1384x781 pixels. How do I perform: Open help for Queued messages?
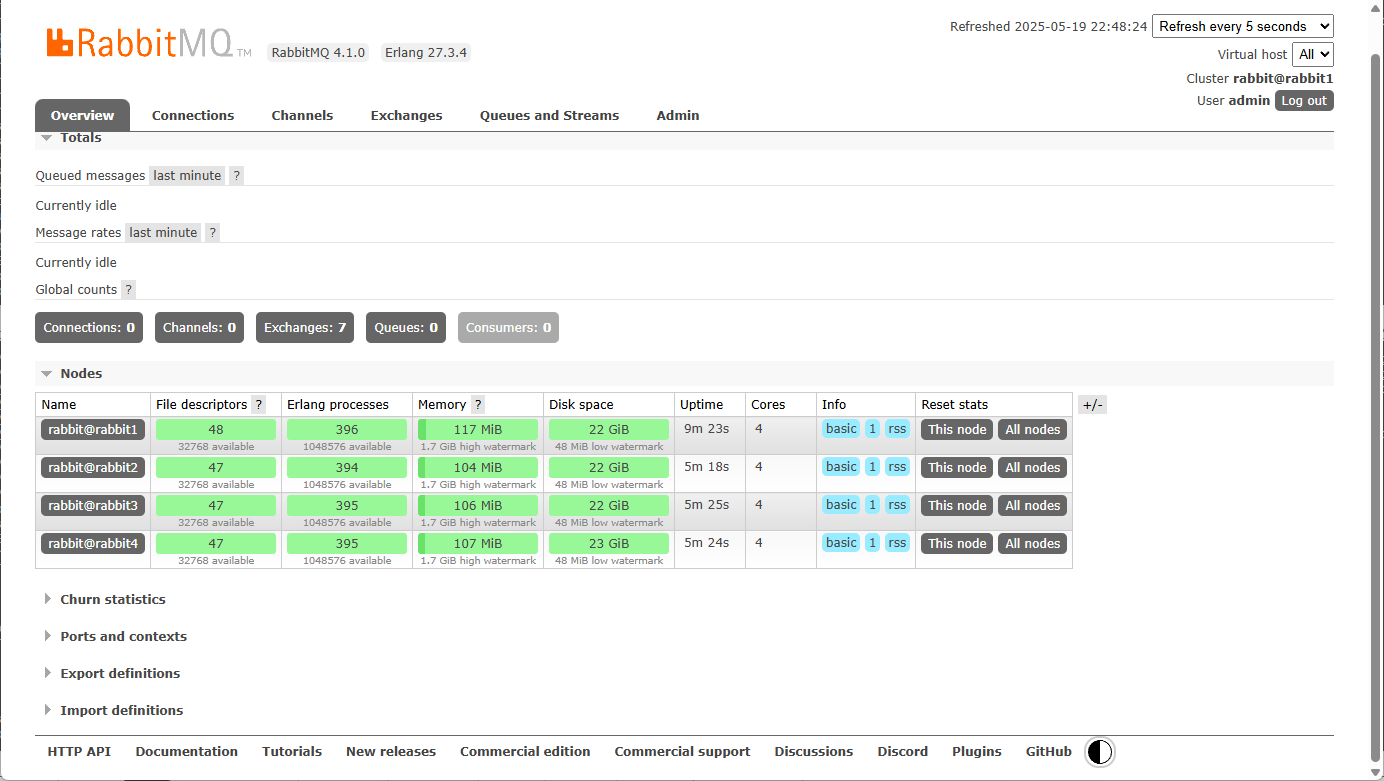pos(237,175)
